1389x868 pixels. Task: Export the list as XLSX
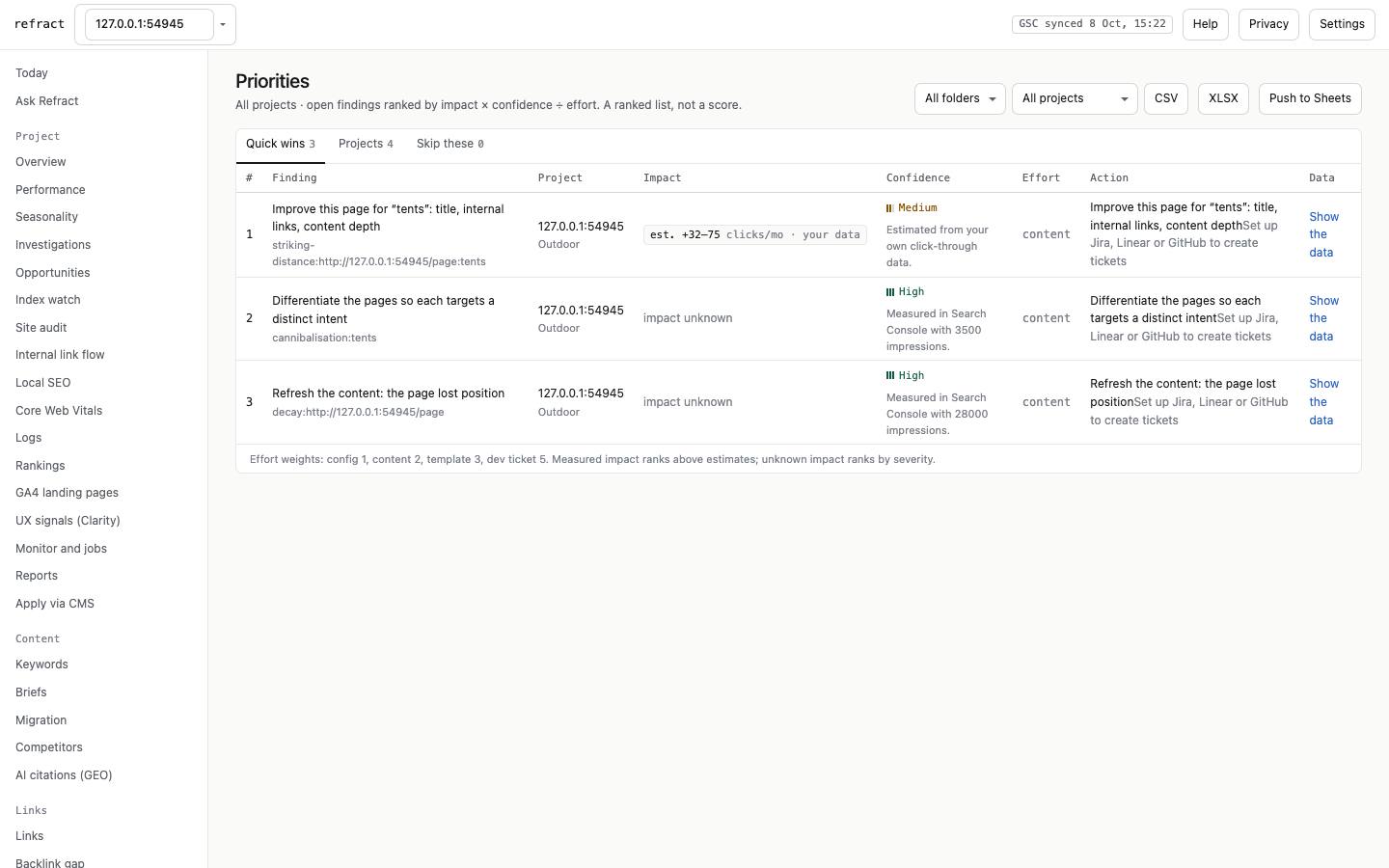1223,98
